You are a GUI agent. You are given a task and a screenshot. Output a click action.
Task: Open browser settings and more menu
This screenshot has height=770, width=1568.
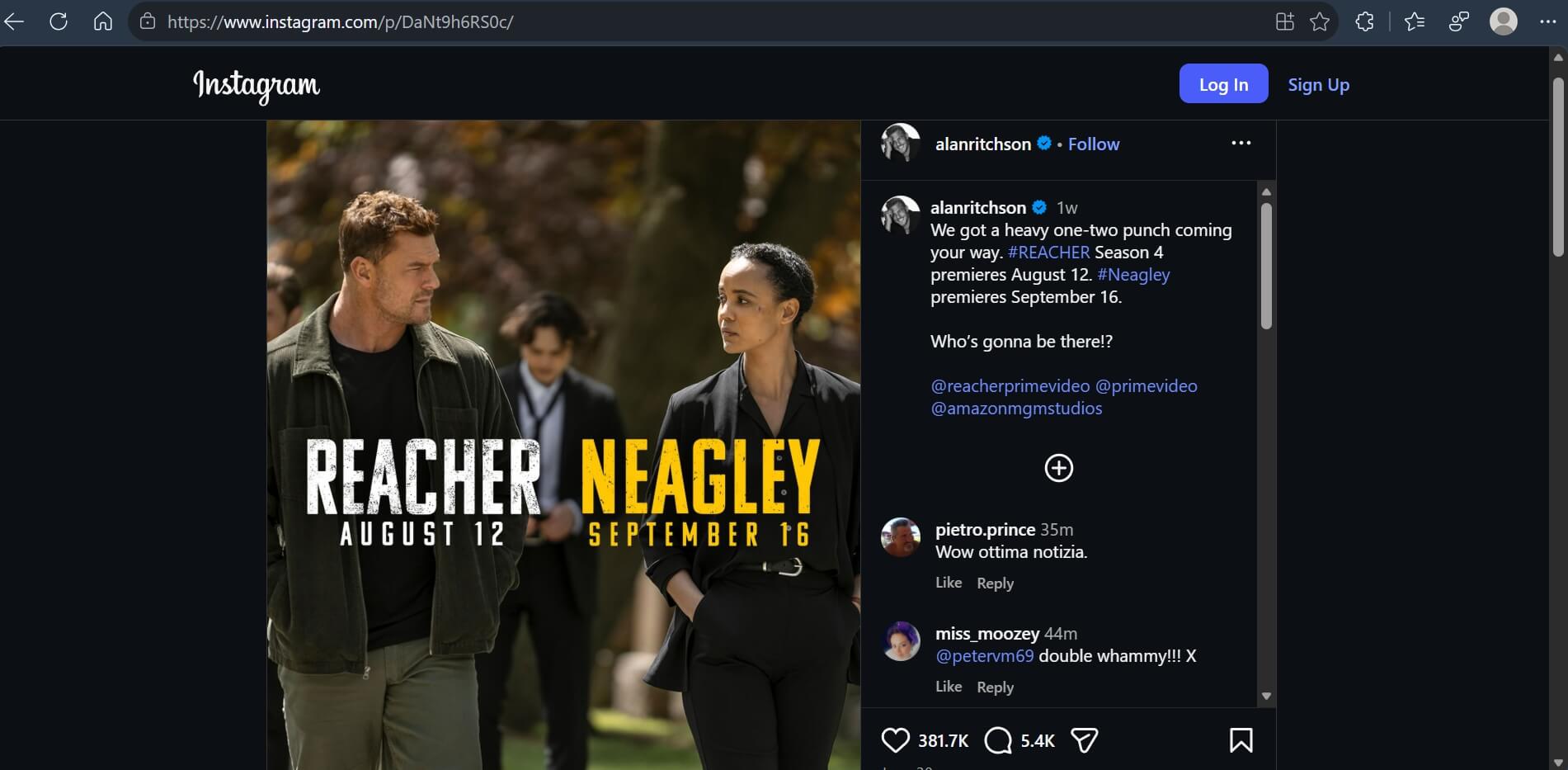click(x=1547, y=21)
